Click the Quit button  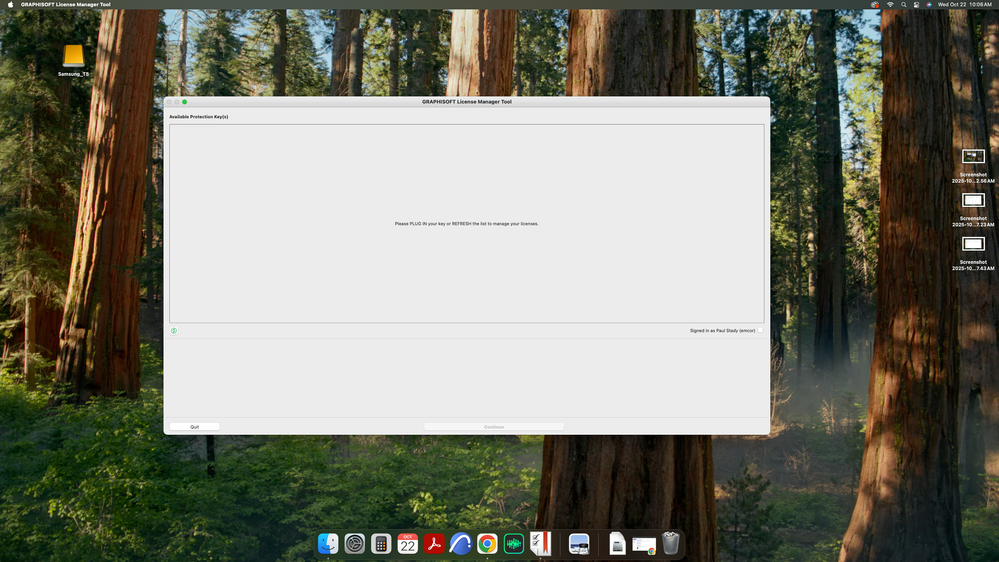pyautogui.click(x=194, y=427)
